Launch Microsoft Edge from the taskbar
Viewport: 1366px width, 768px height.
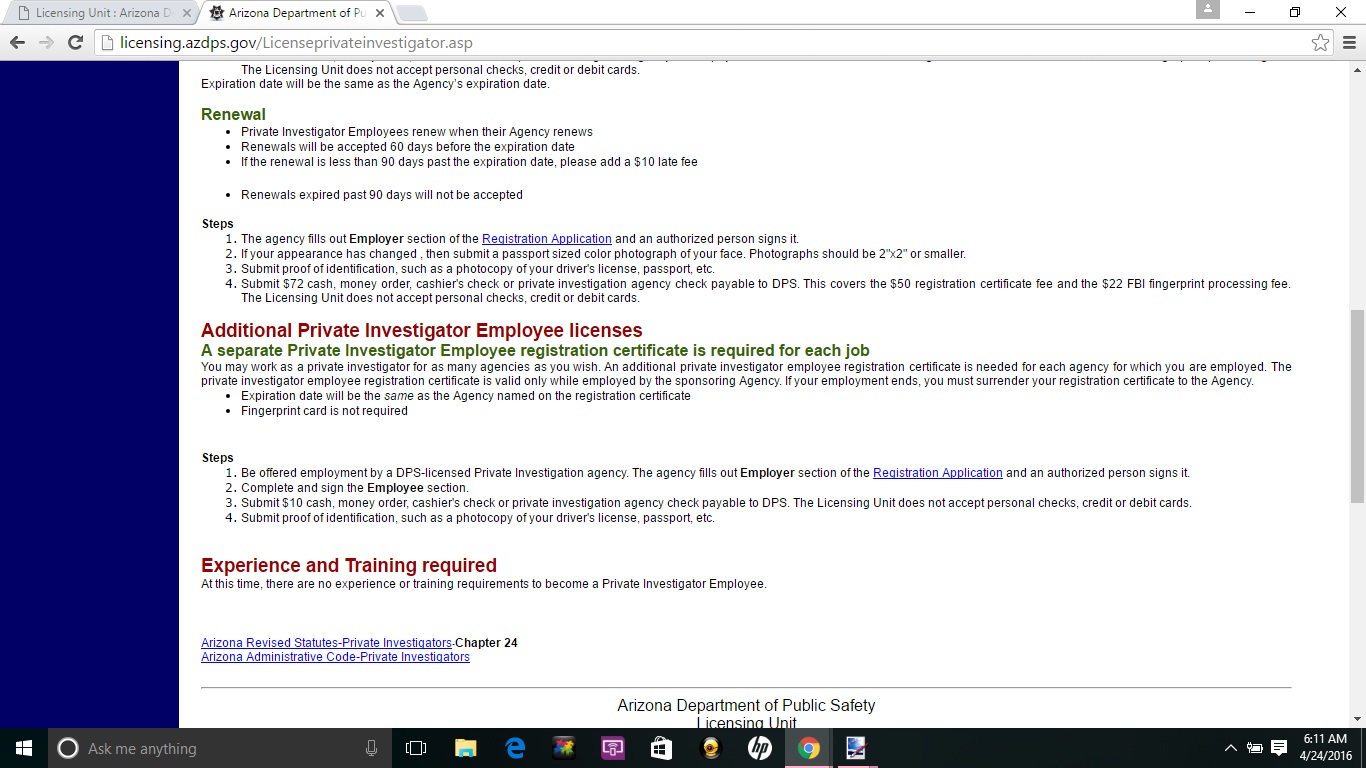(515, 748)
